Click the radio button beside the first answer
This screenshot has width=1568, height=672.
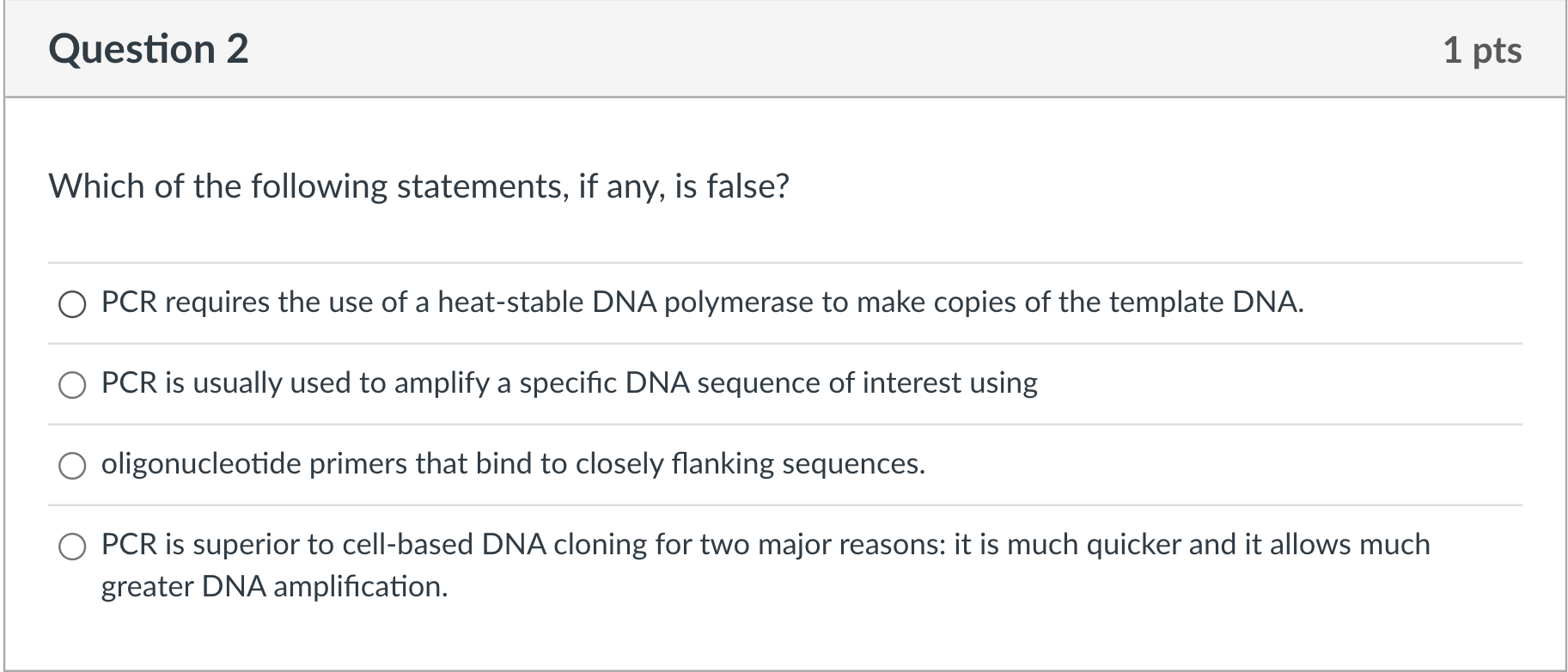[72, 303]
